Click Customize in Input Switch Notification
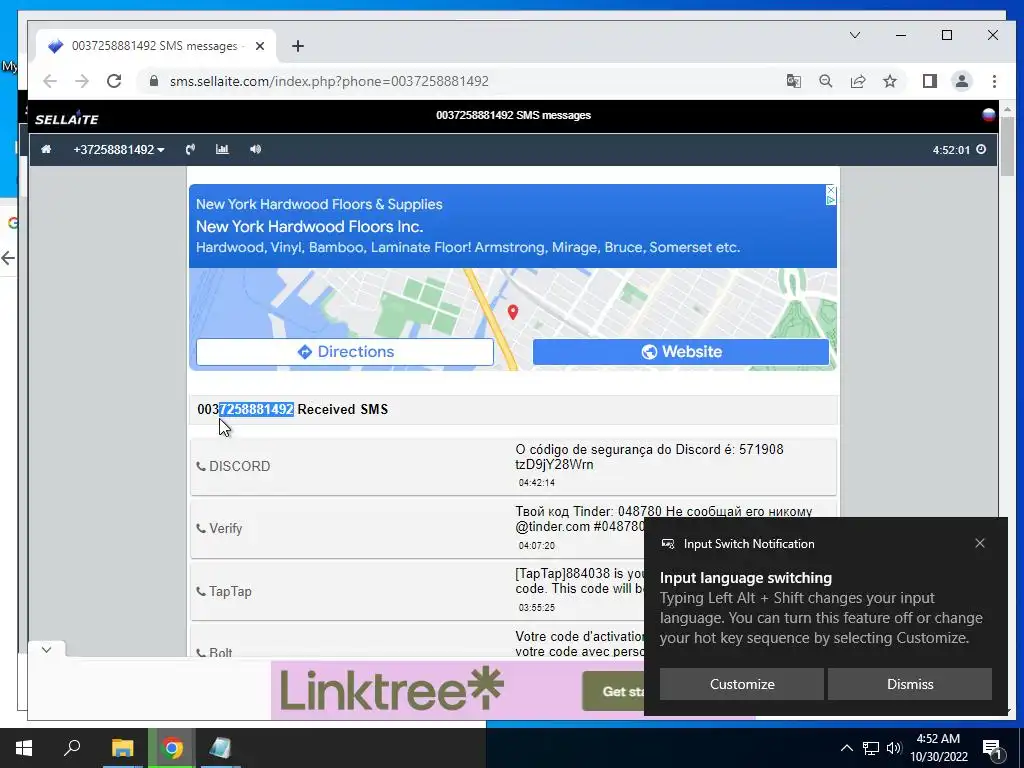The width and height of the screenshot is (1024, 768). (x=742, y=684)
